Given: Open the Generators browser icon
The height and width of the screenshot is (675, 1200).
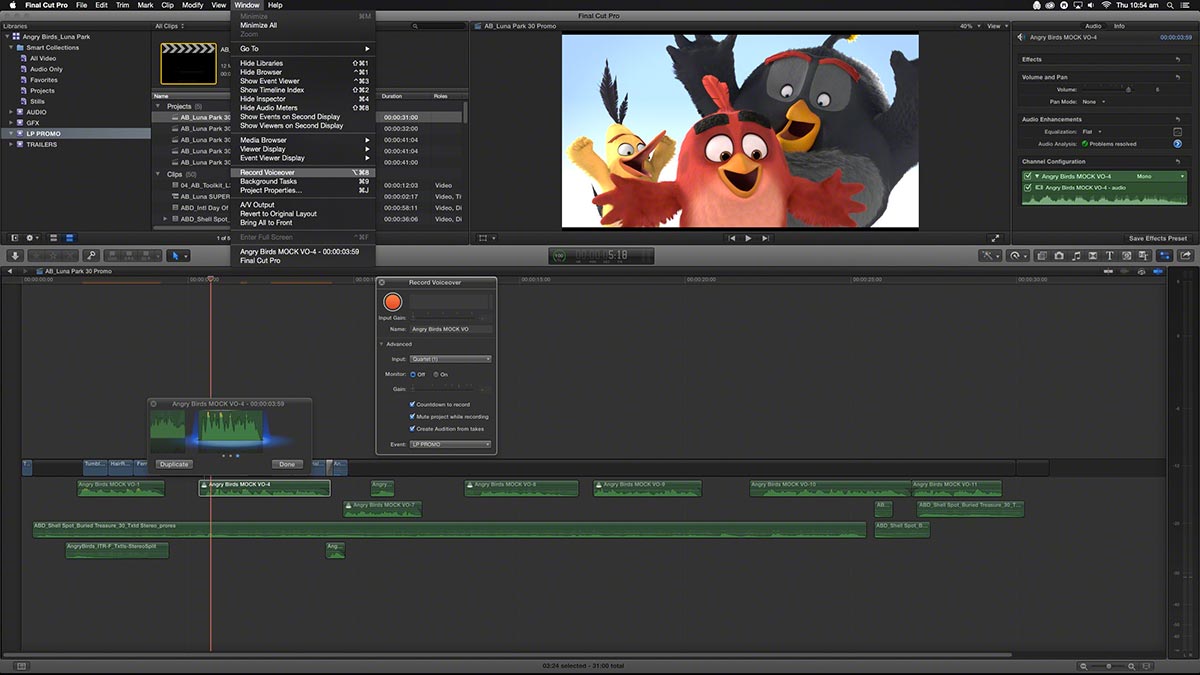Looking at the screenshot, I should pos(1127,256).
